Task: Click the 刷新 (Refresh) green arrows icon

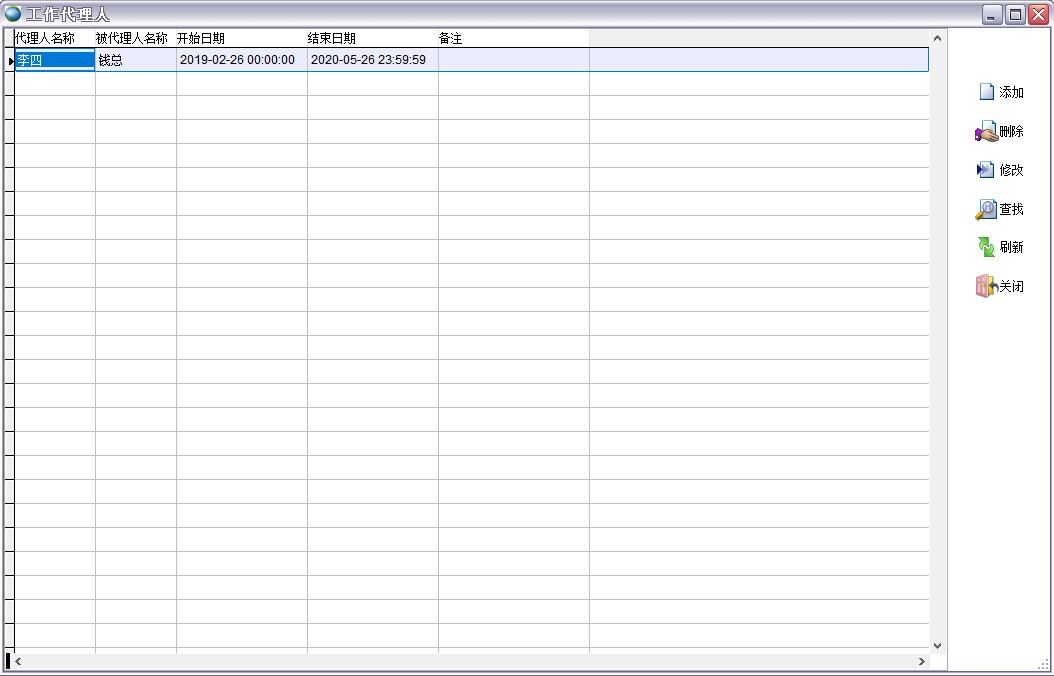Action: click(x=986, y=247)
